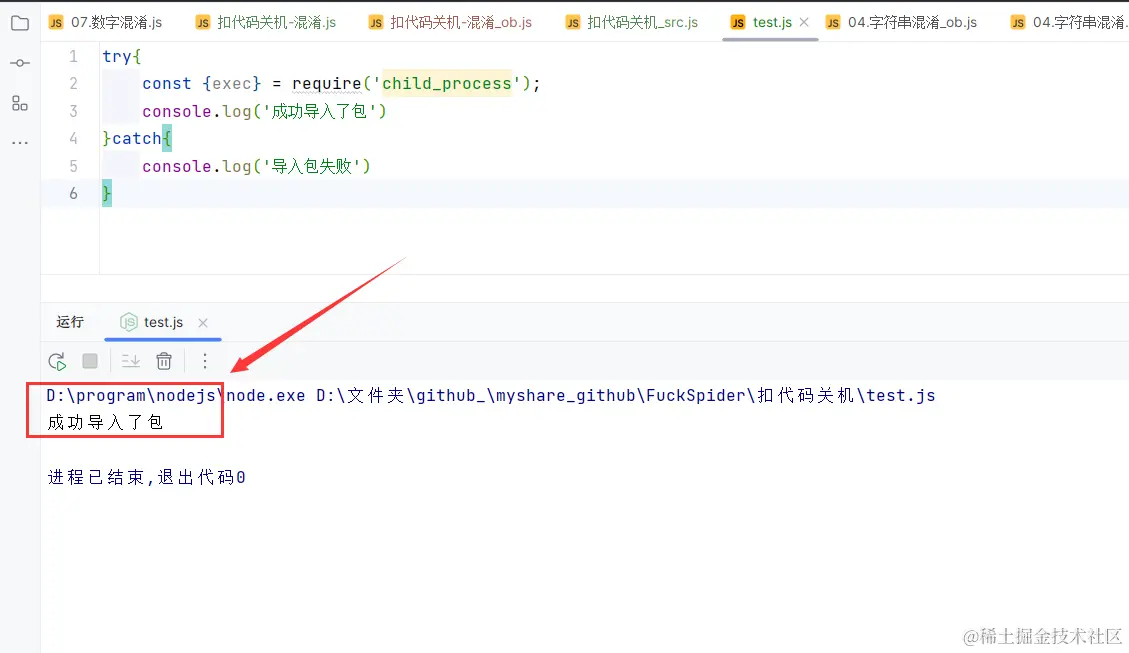Click line number 6 in gutter
This screenshot has width=1129, height=653.
(x=73, y=193)
